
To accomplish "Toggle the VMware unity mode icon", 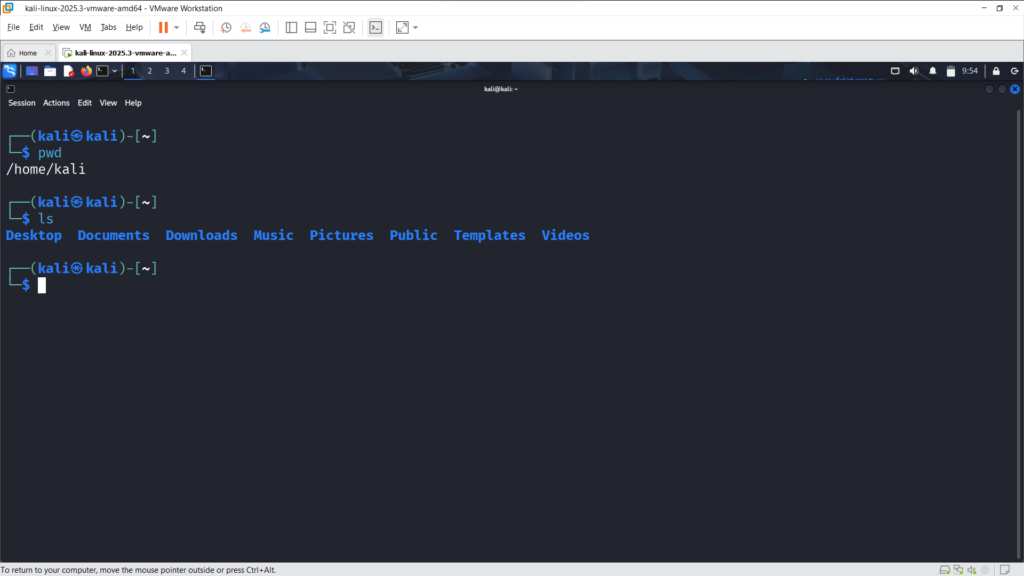I will pos(349,27).
